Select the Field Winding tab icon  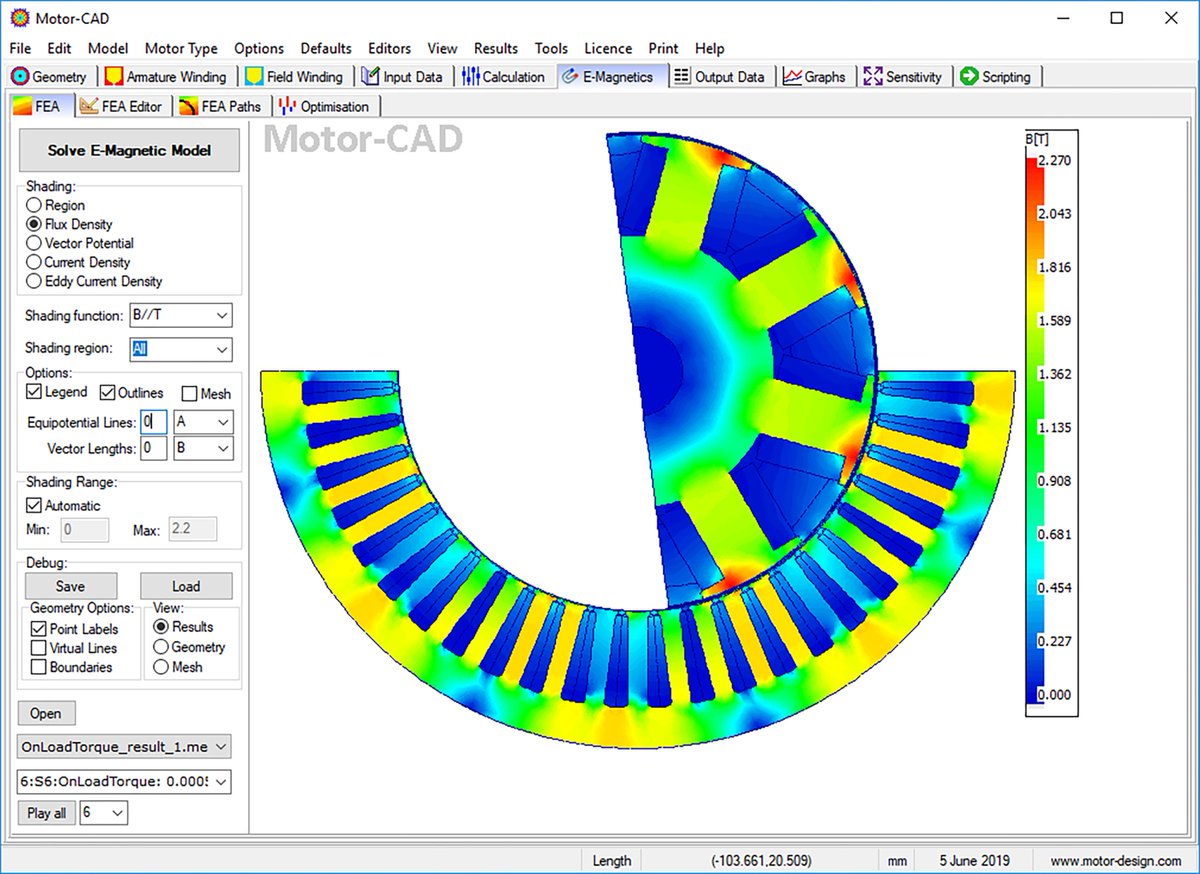[254, 77]
